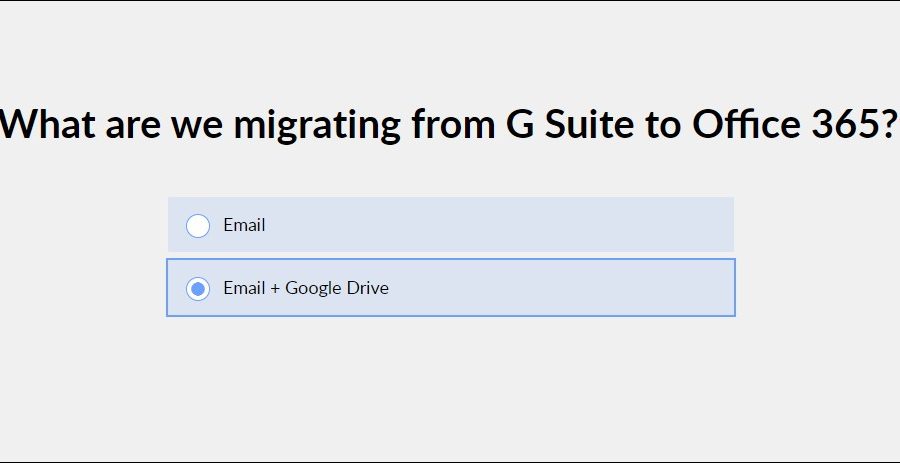Image resolution: width=900 pixels, height=463 pixels.
Task: Switch the selection to Email only
Action: pyautogui.click(x=198, y=226)
